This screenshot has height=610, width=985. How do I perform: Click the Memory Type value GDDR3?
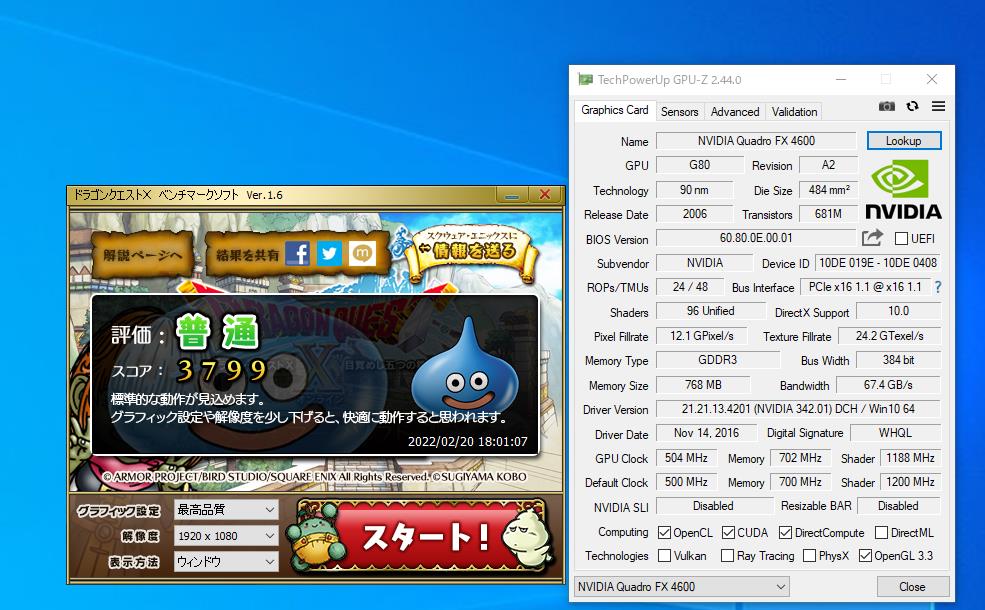717,360
